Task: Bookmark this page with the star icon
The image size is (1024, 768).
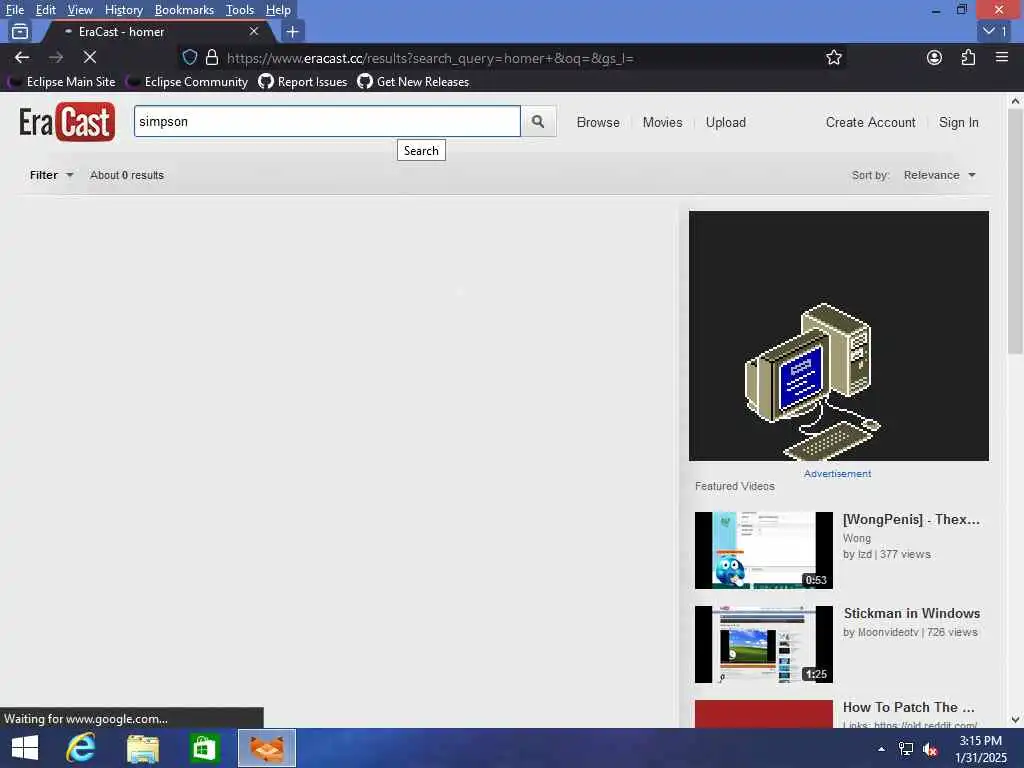Action: [x=834, y=57]
